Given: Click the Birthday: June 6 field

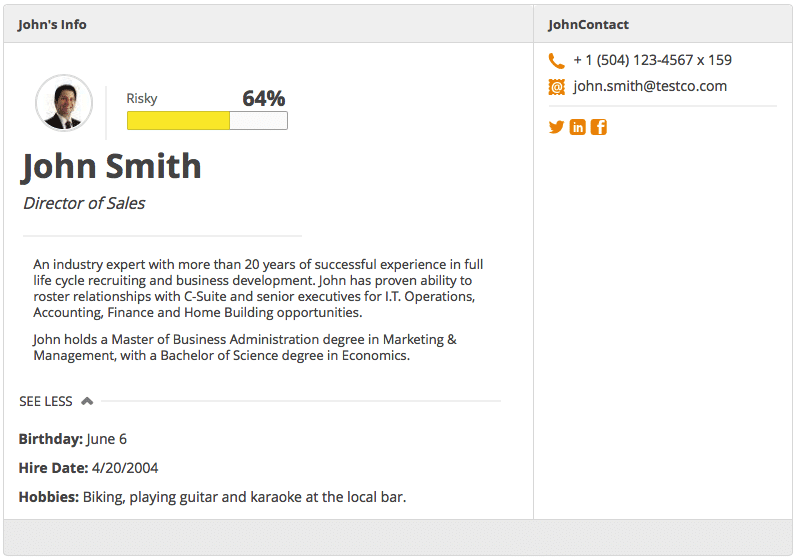Looking at the screenshot, I should (x=73, y=439).
